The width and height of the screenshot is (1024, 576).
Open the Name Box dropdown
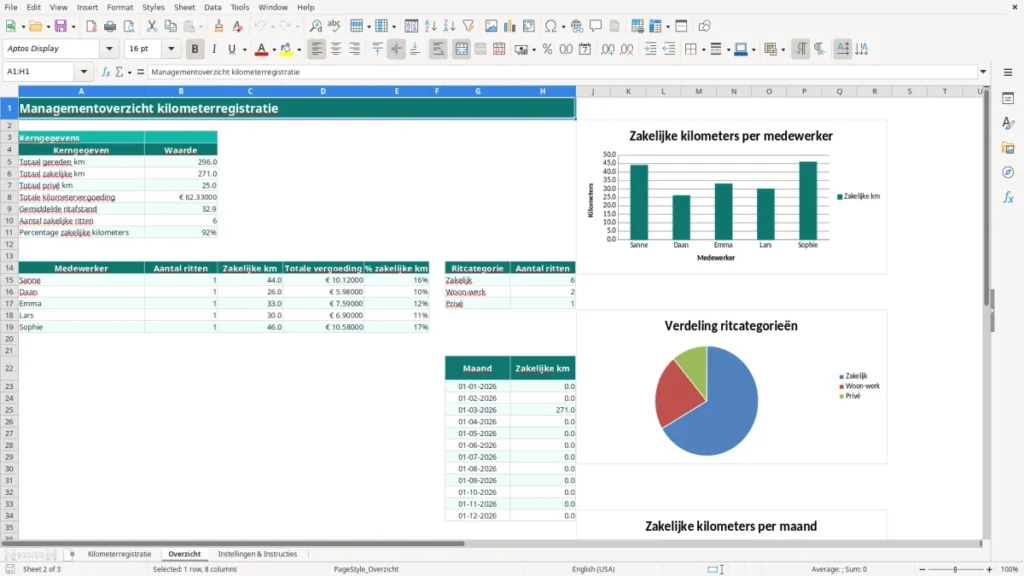coord(84,72)
